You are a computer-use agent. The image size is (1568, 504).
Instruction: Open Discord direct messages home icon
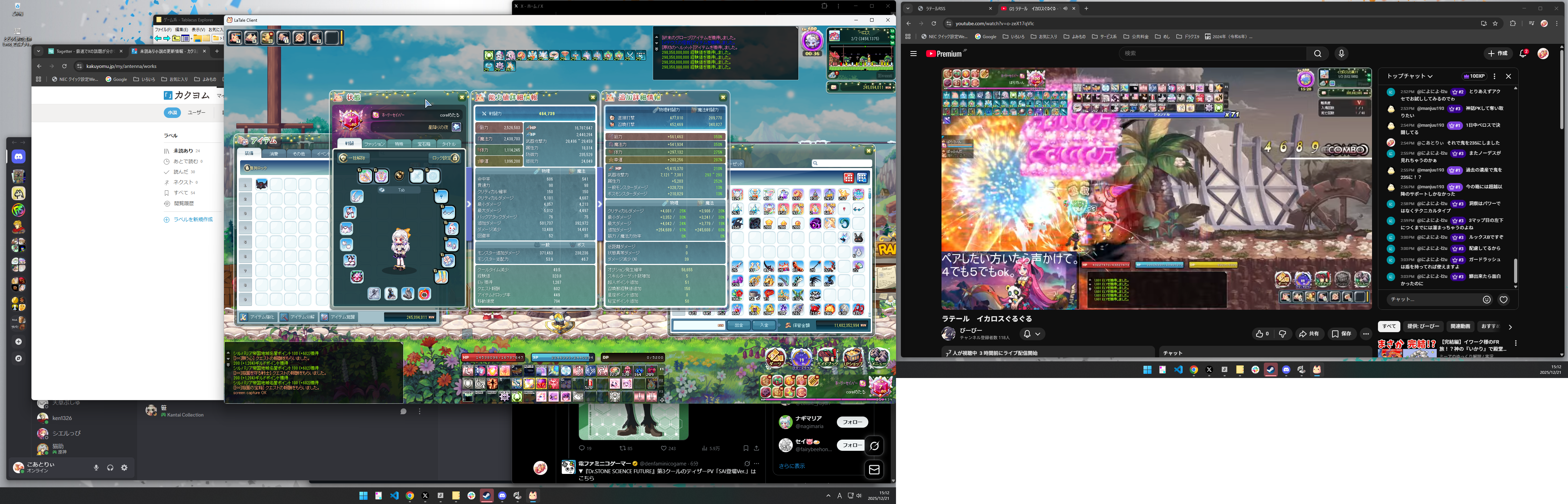[x=19, y=157]
